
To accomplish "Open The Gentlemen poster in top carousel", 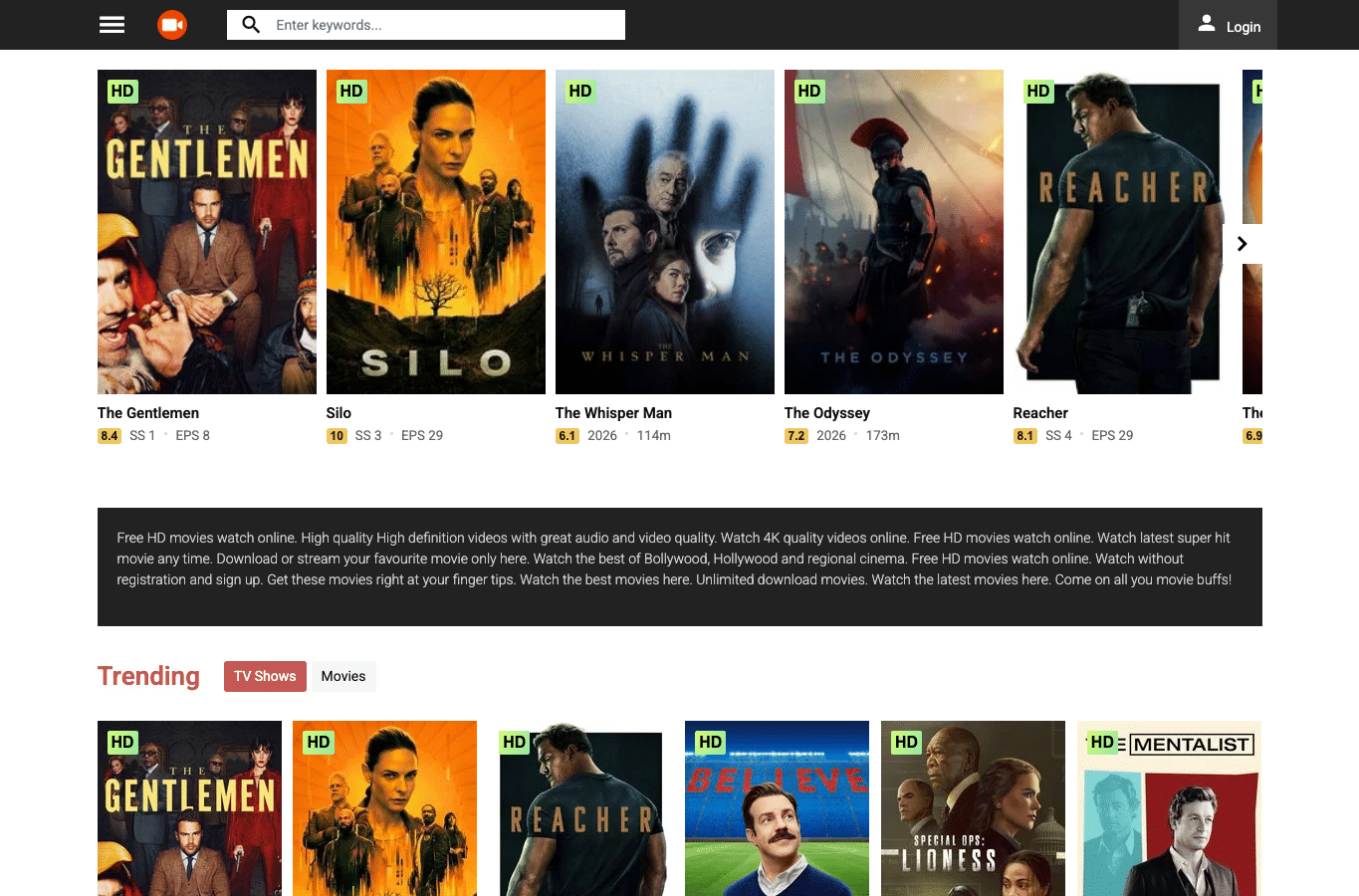I will pyautogui.click(x=207, y=232).
